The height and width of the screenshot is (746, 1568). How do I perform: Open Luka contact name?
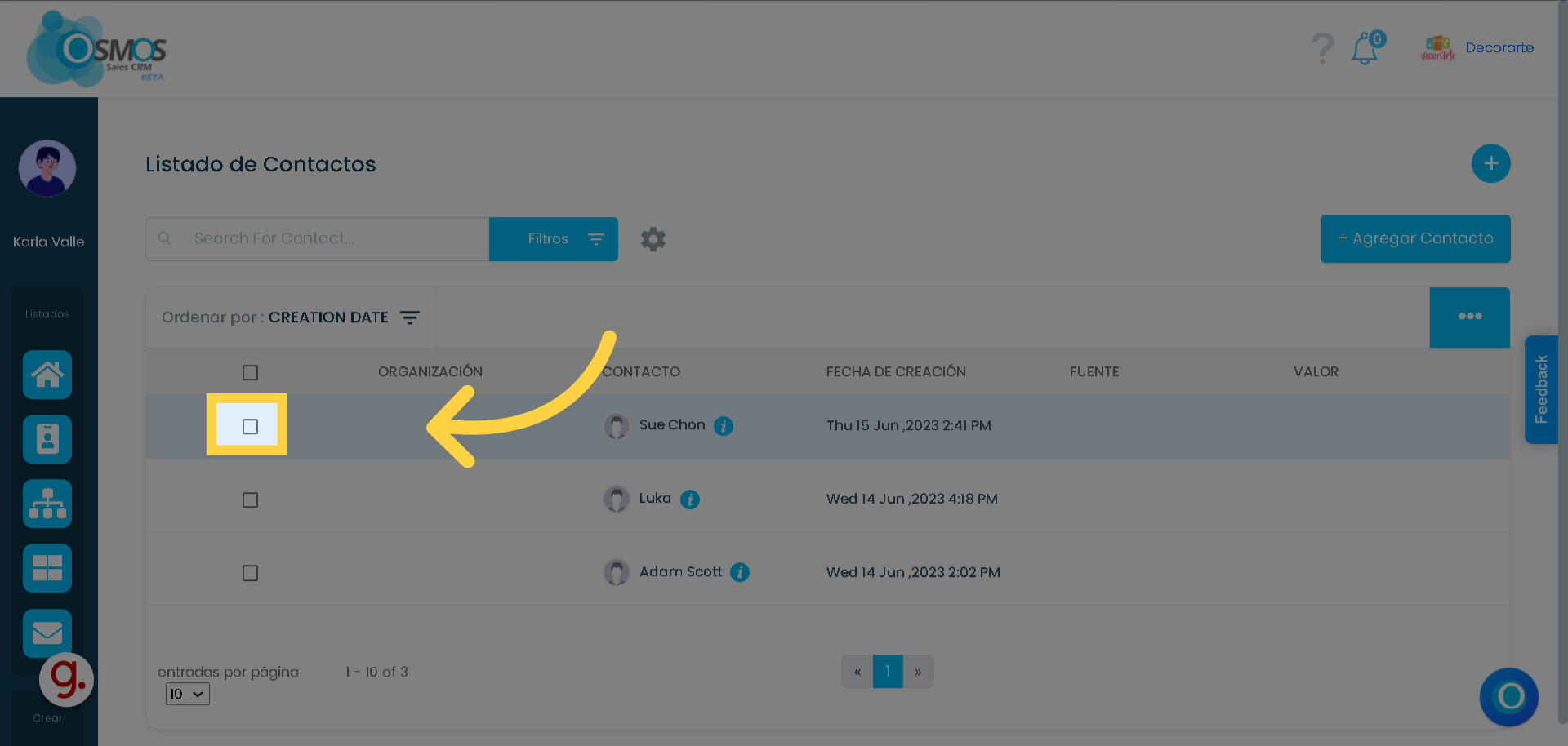point(655,498)
